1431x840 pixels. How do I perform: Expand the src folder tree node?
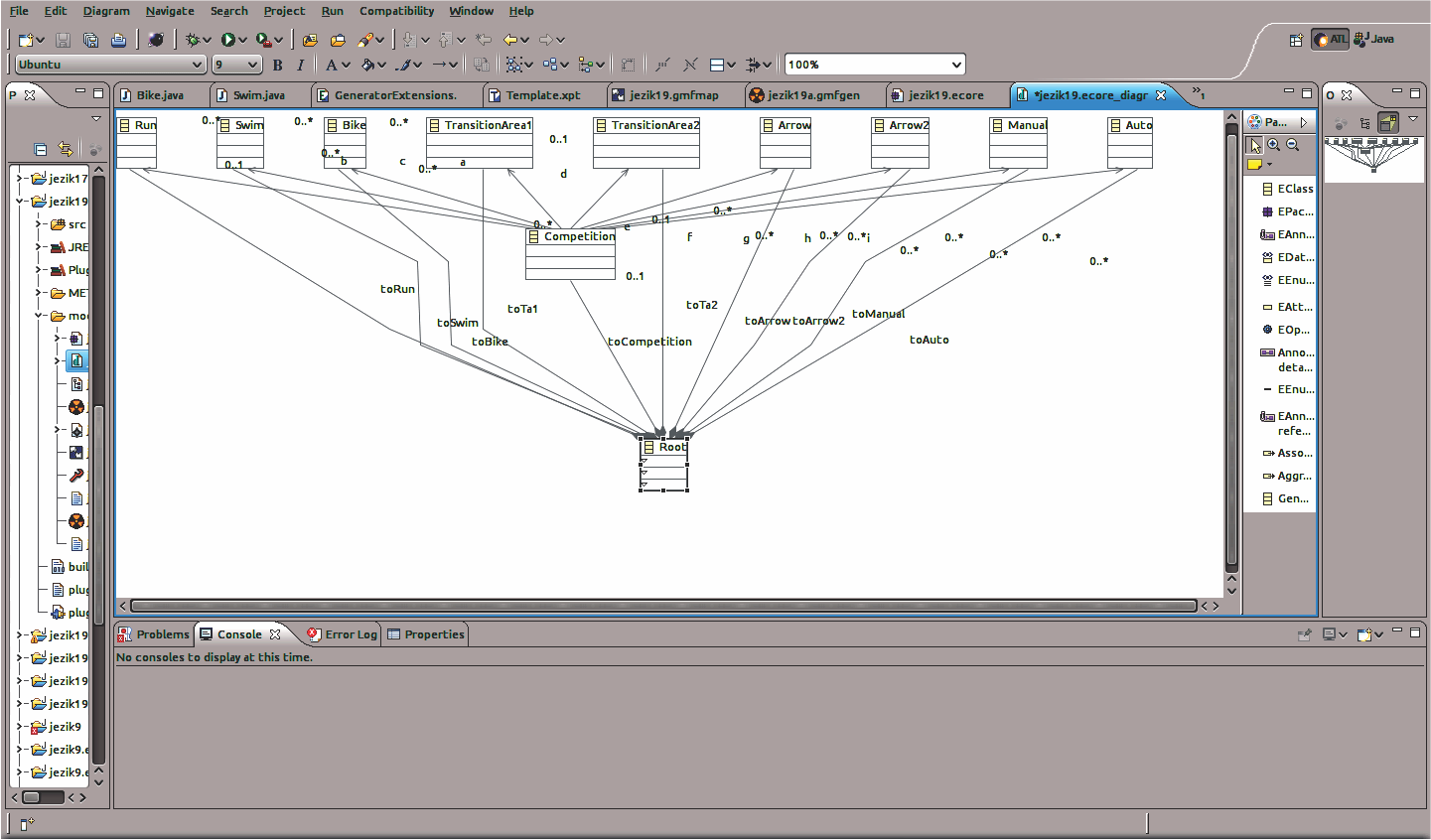coord(39,224)
